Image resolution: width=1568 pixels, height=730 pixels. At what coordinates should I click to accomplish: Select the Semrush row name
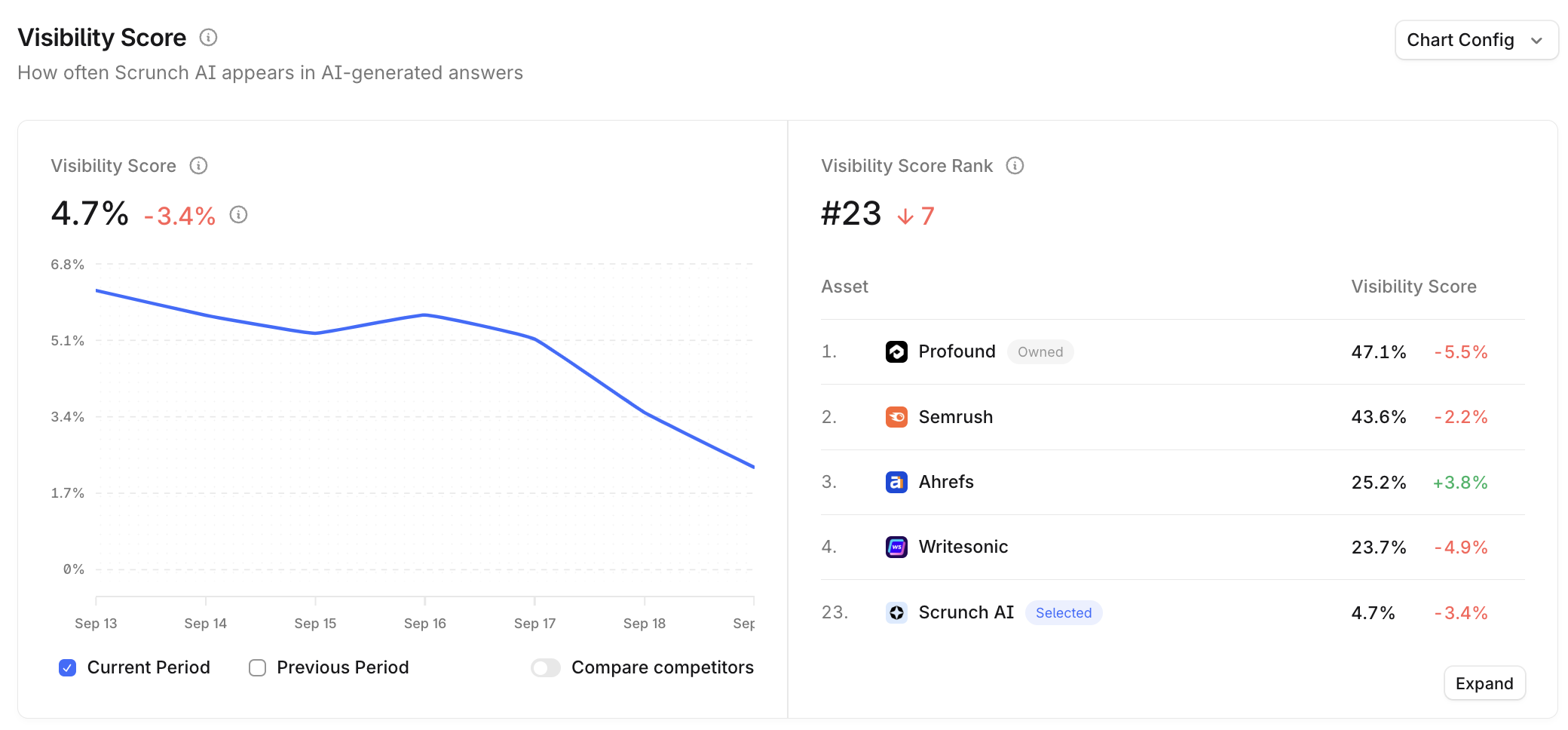point(955,417)
